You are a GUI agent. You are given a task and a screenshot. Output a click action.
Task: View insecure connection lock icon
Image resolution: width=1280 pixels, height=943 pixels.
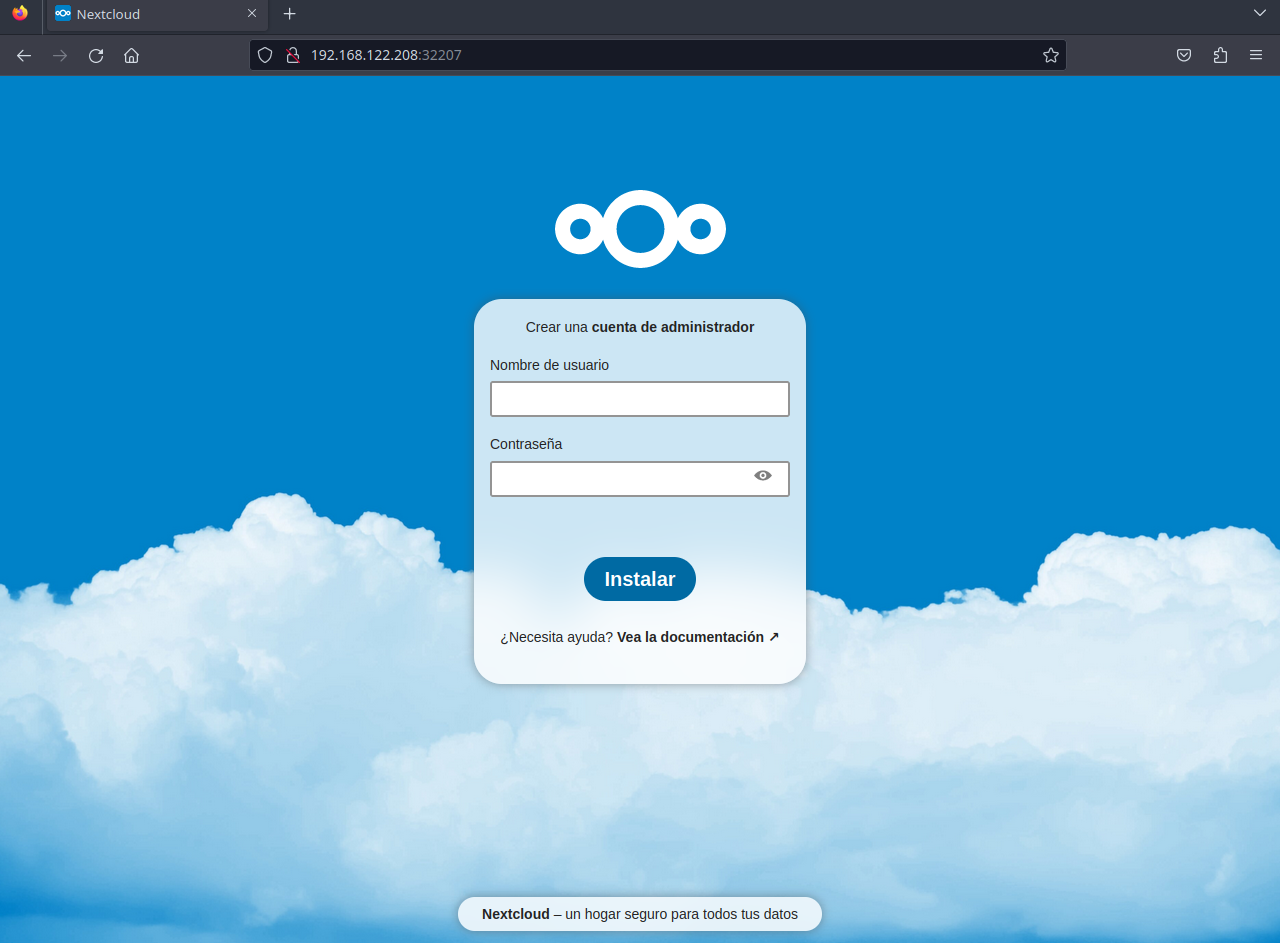pos(293,56)
